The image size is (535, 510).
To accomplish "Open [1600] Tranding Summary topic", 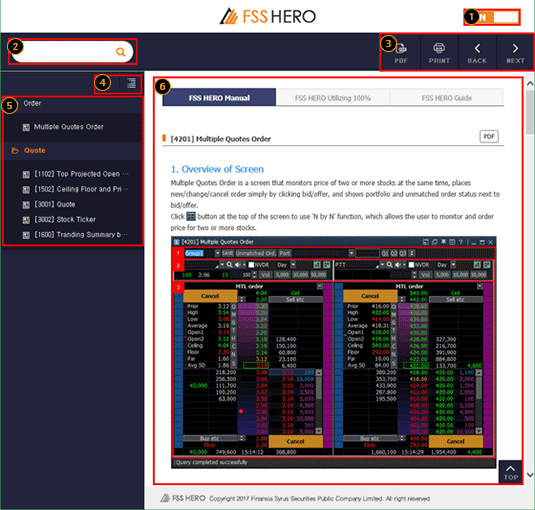I will [75, 235].
